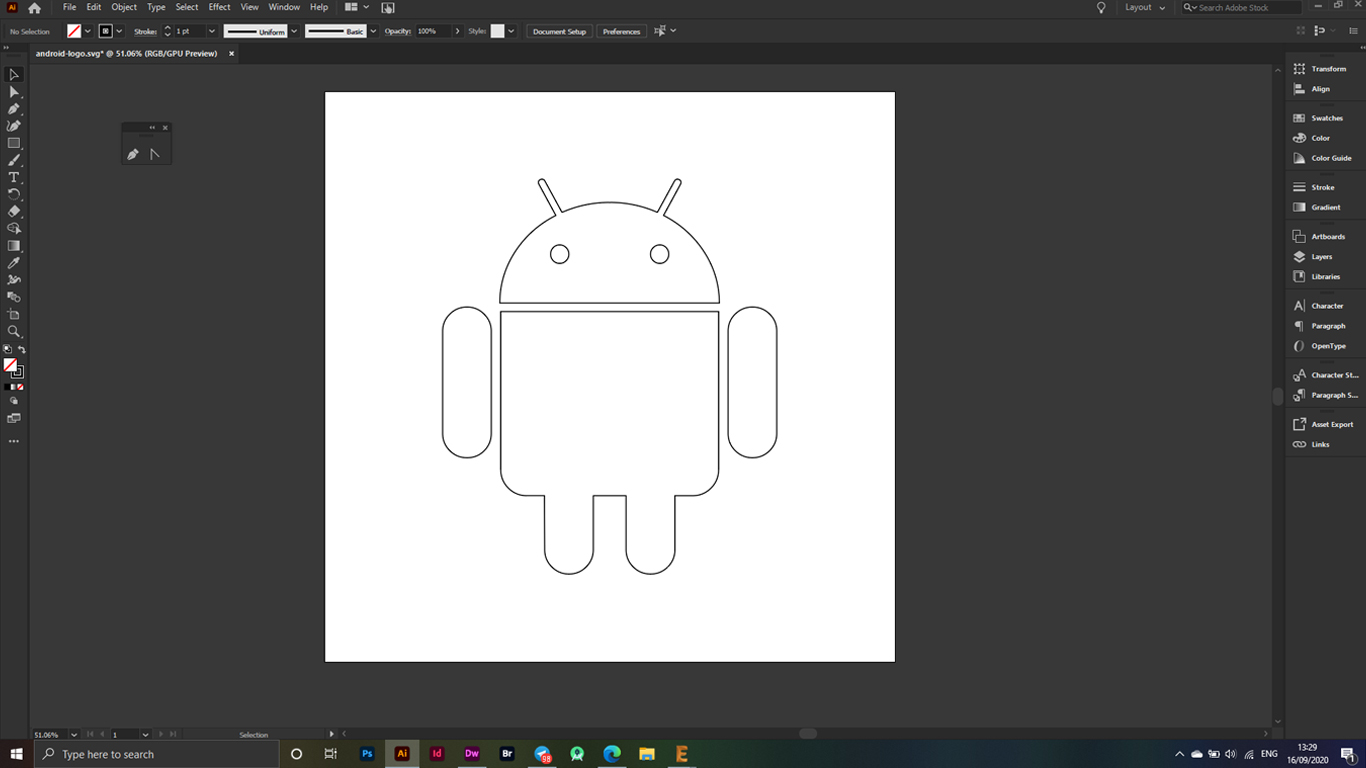Click the default fill and stroke icon
Viewport: 1366px width, 768px height.
point(7,349)
